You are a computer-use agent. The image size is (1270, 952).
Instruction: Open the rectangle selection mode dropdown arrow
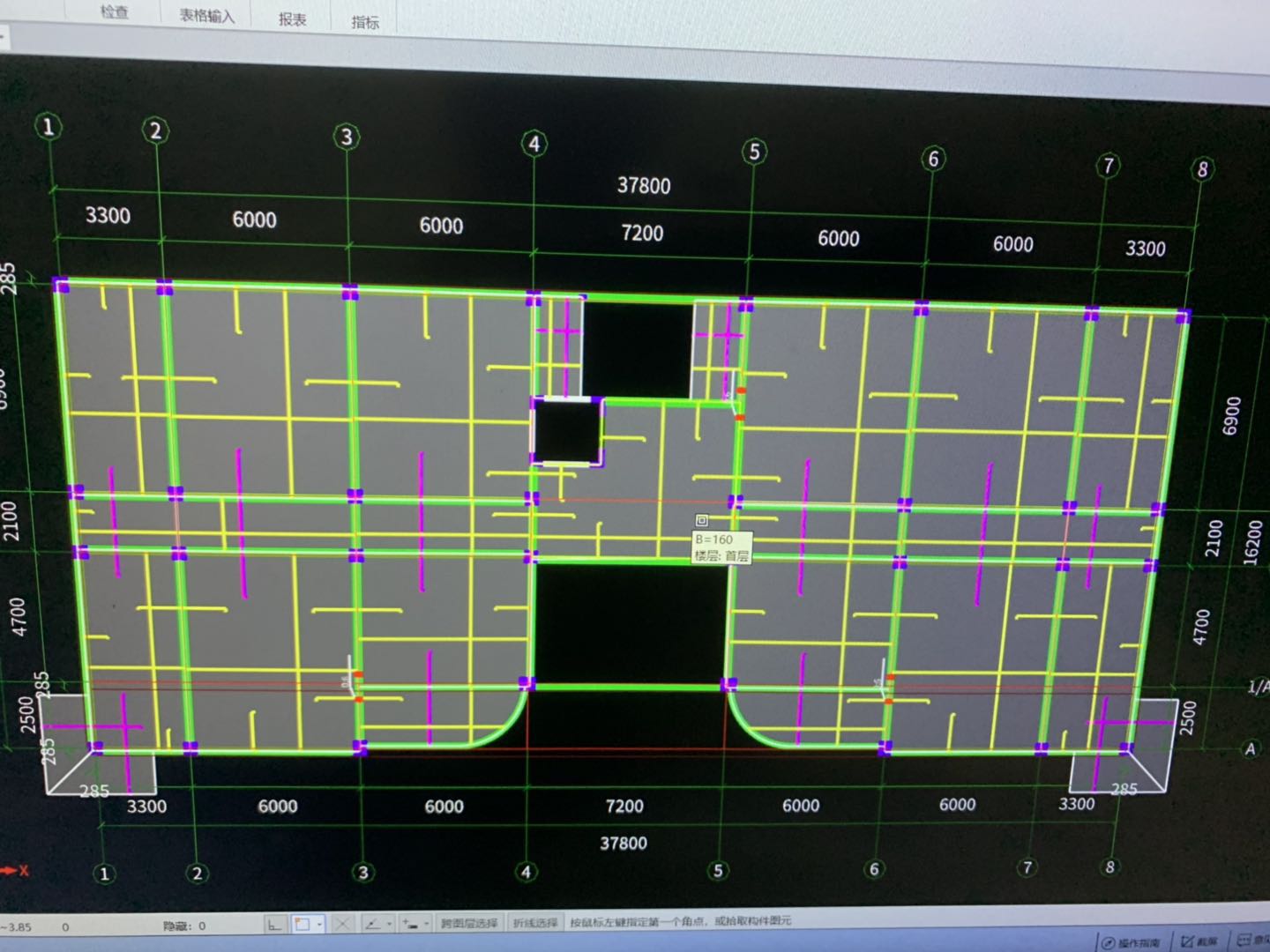[318, 924]
